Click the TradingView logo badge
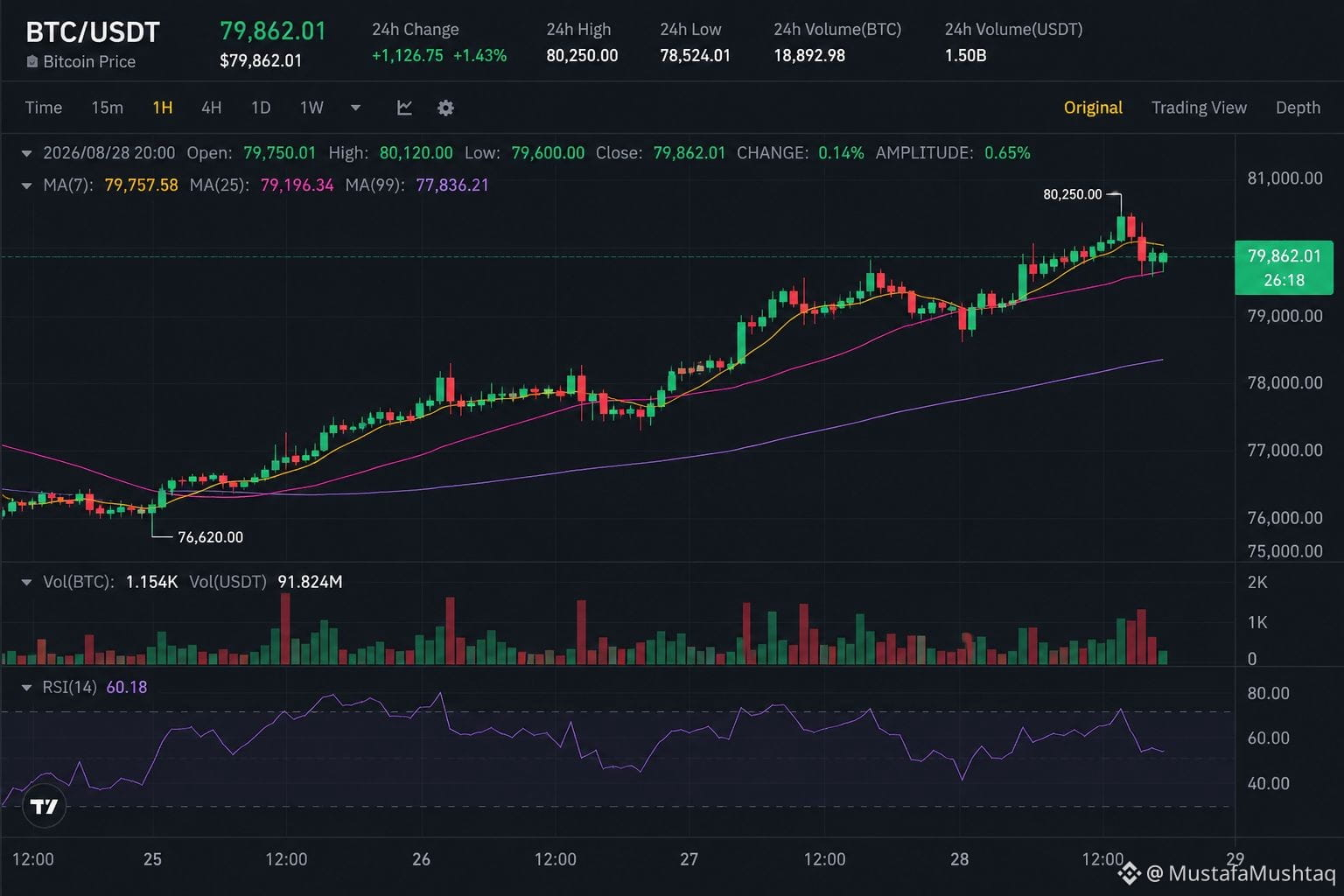Screen dimensions: 1344x896 click(44, 806)
